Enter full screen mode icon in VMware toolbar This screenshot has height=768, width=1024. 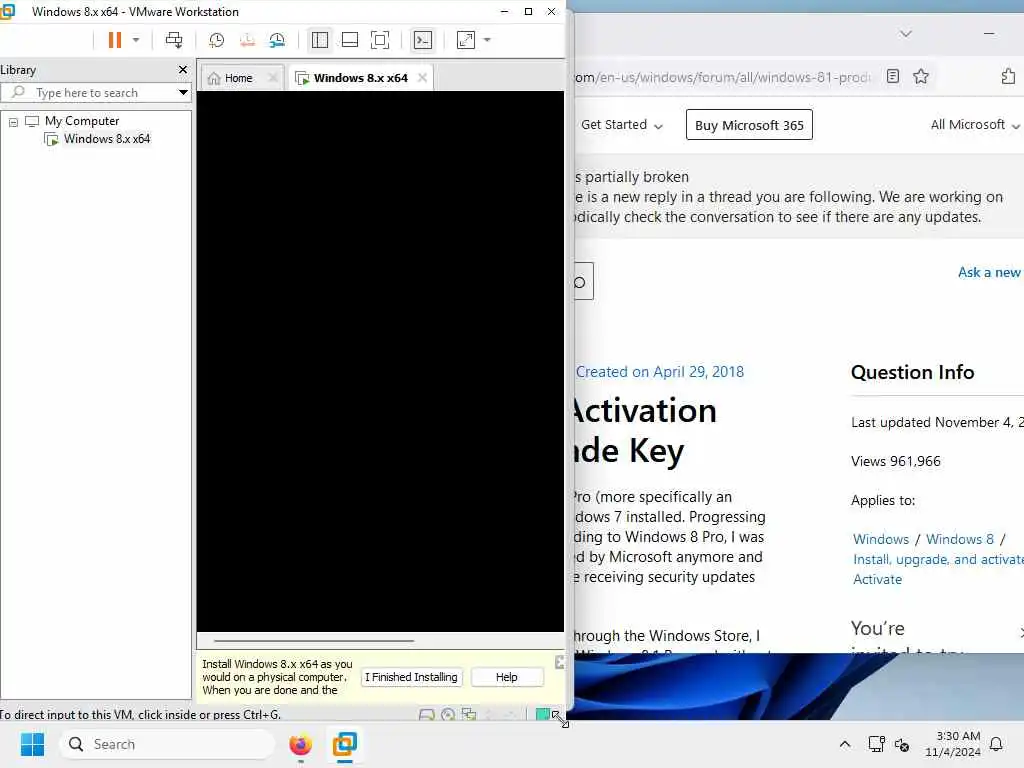tap(379, 40)
